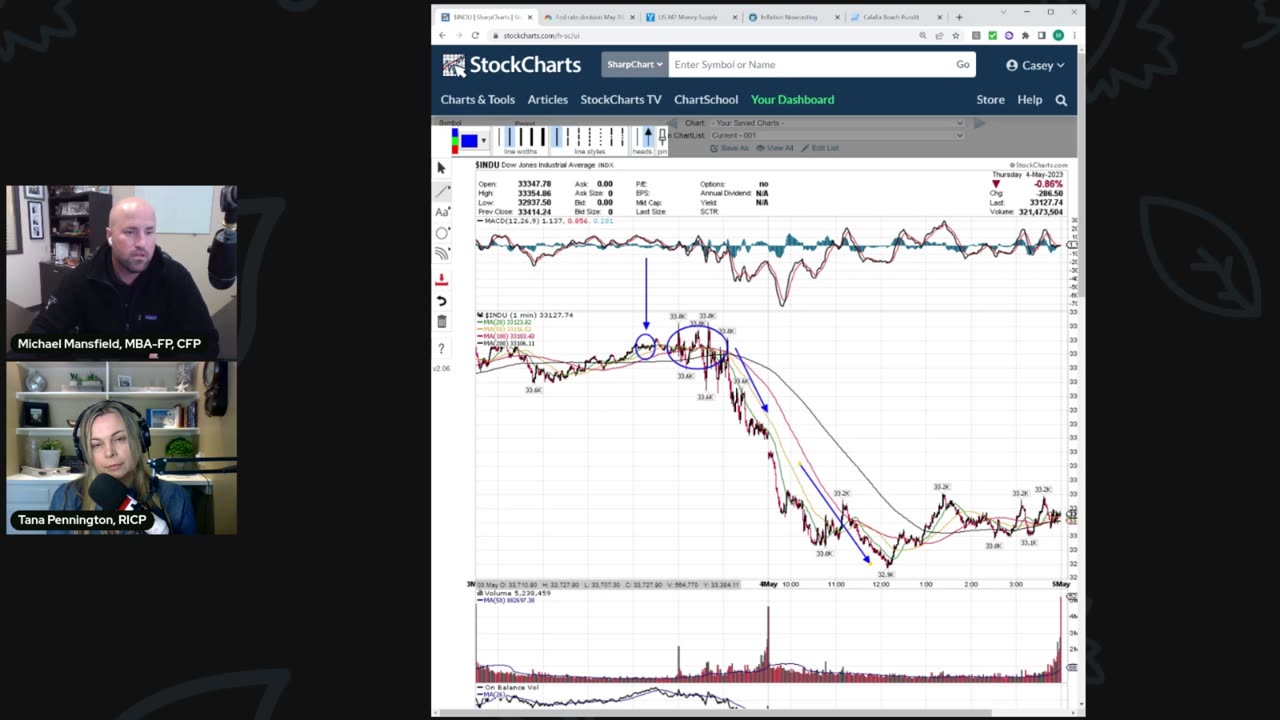Select the line drawing tool
1280x720 pixels.
pos(442,190)
